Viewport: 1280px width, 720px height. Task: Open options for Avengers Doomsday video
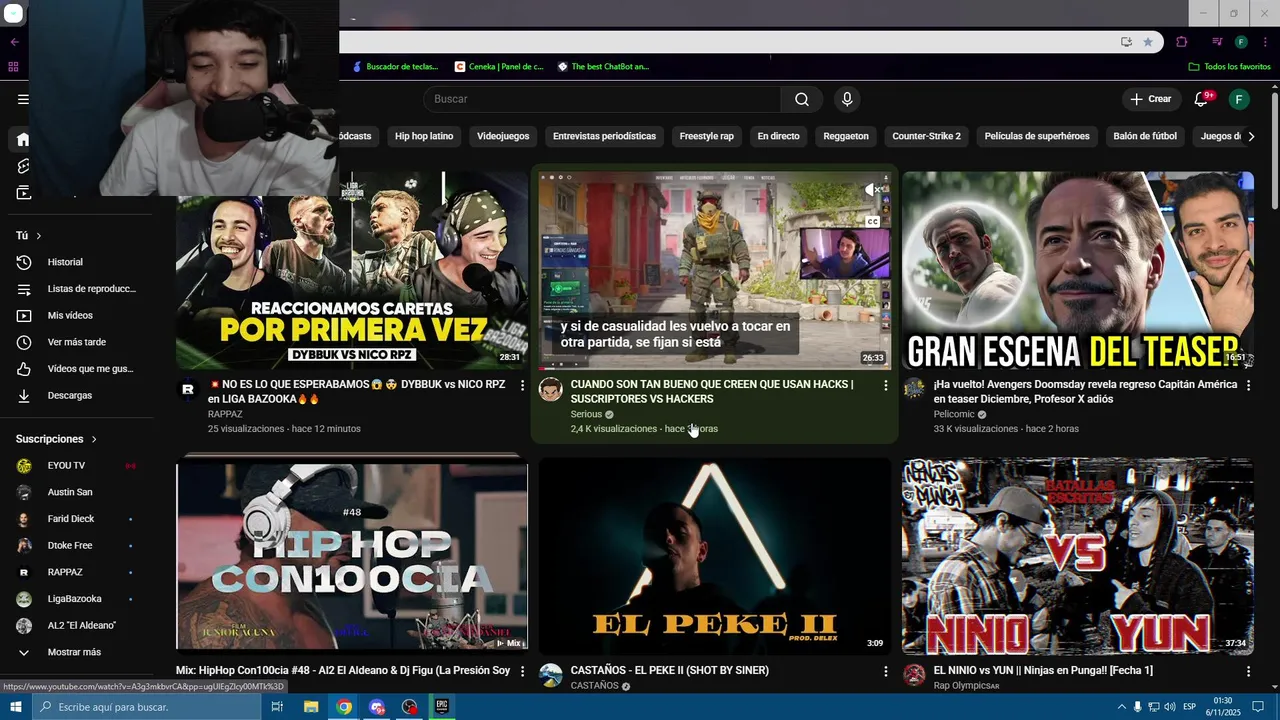tap(1248, 386)
